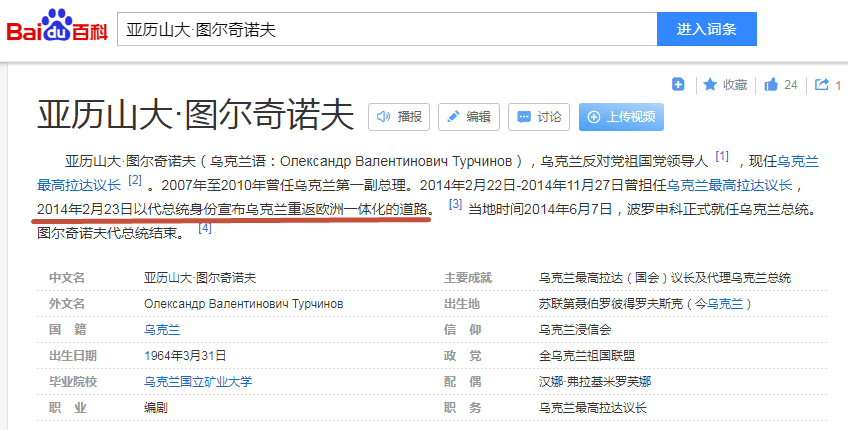Viewport: 848px width, 430px height.
Task: Click the blue plus add icon
Action: [678, 84]
